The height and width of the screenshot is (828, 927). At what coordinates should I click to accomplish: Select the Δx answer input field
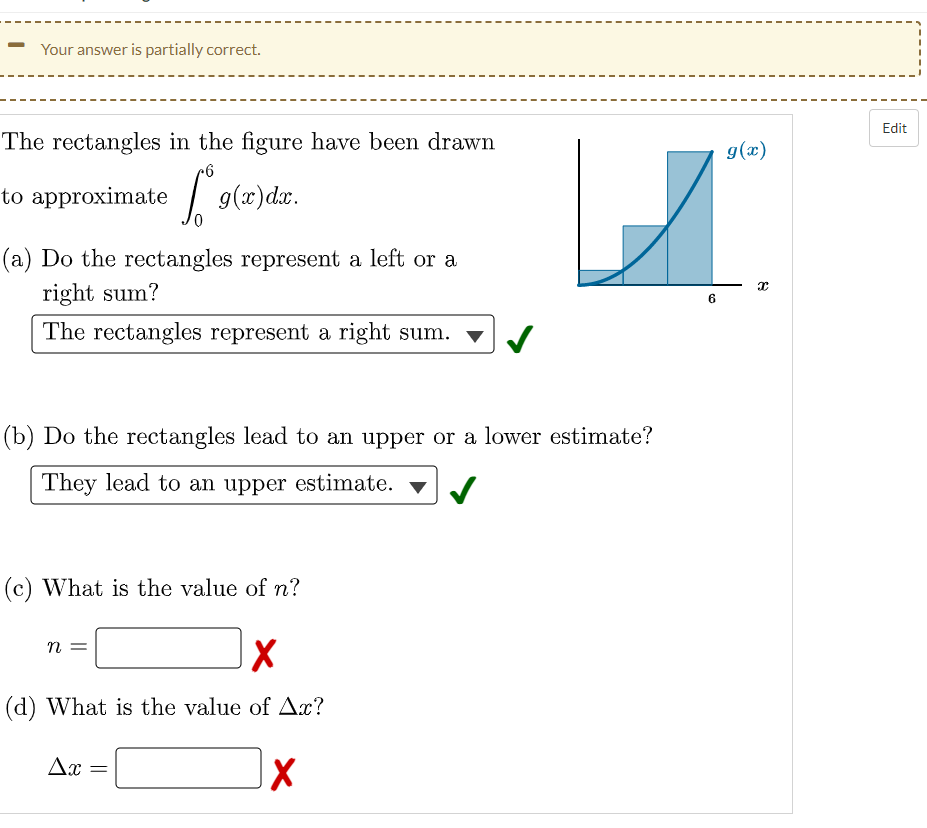[188, 768]
